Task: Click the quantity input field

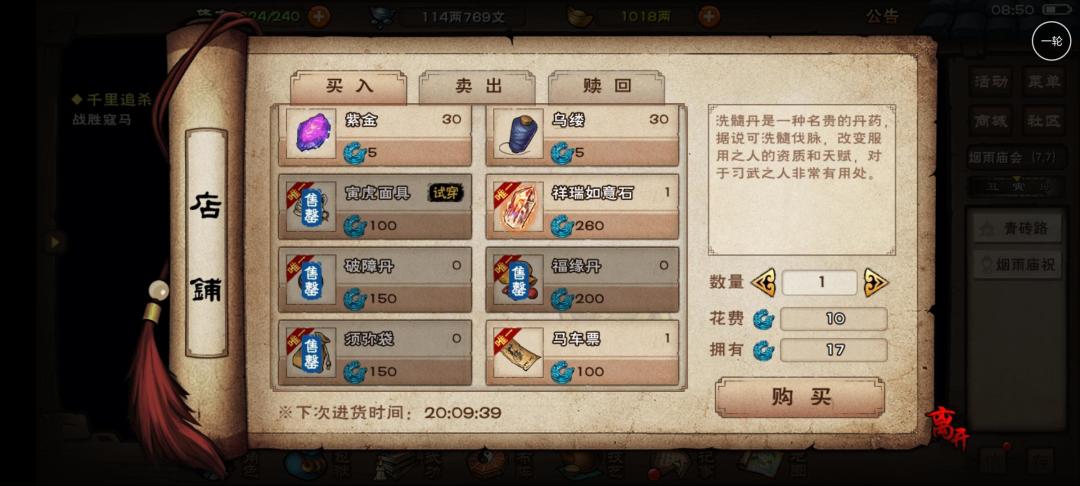Action: [820, 283]
